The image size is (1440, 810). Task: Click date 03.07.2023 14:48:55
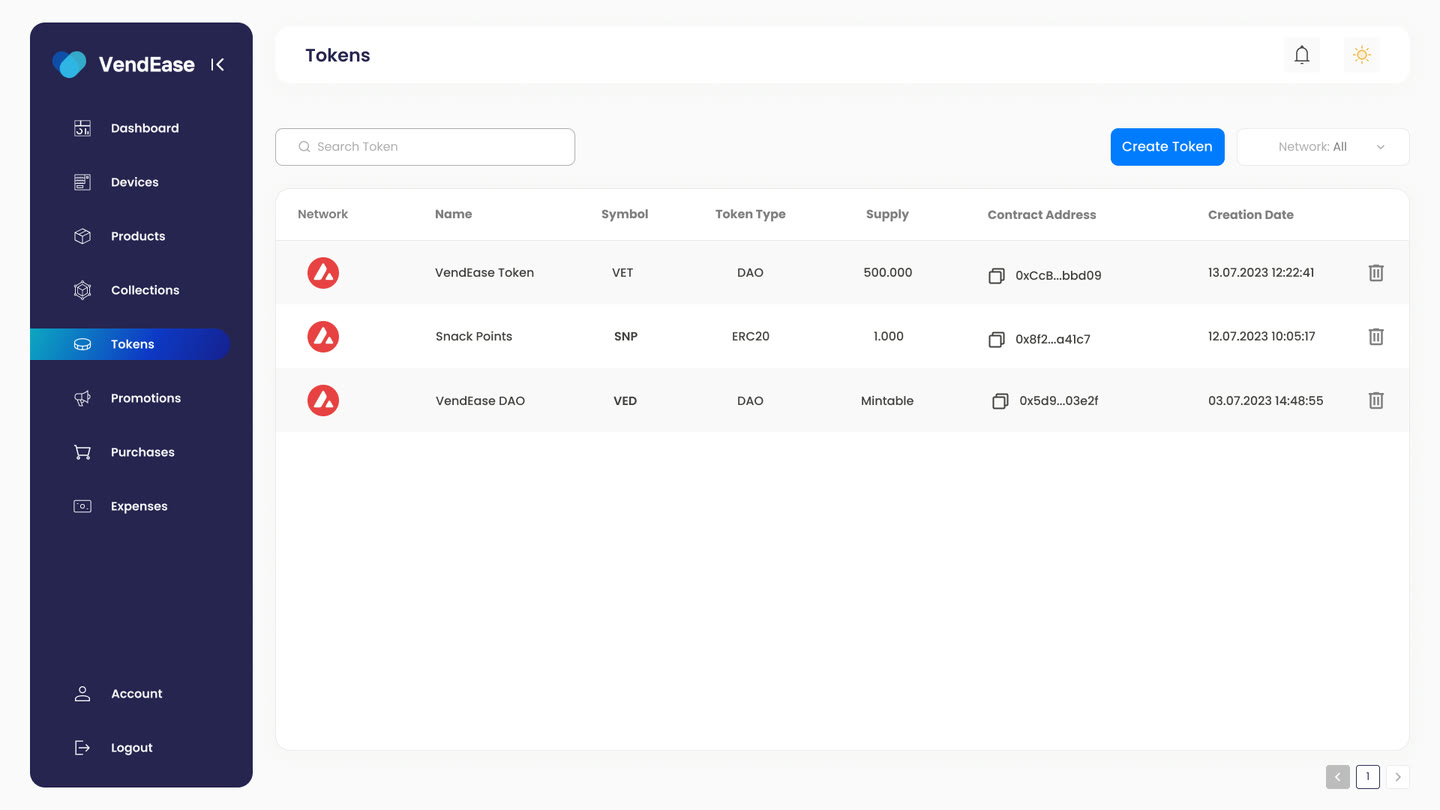pos(1265,400)
